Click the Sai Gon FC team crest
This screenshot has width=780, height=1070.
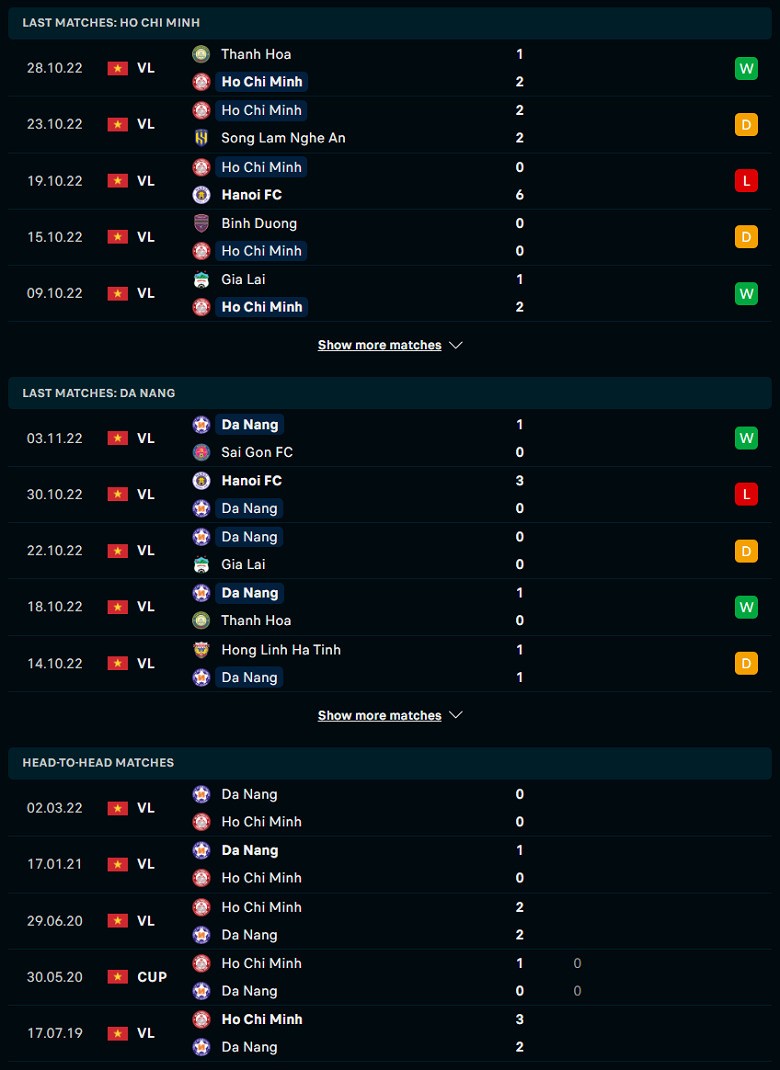201,452
